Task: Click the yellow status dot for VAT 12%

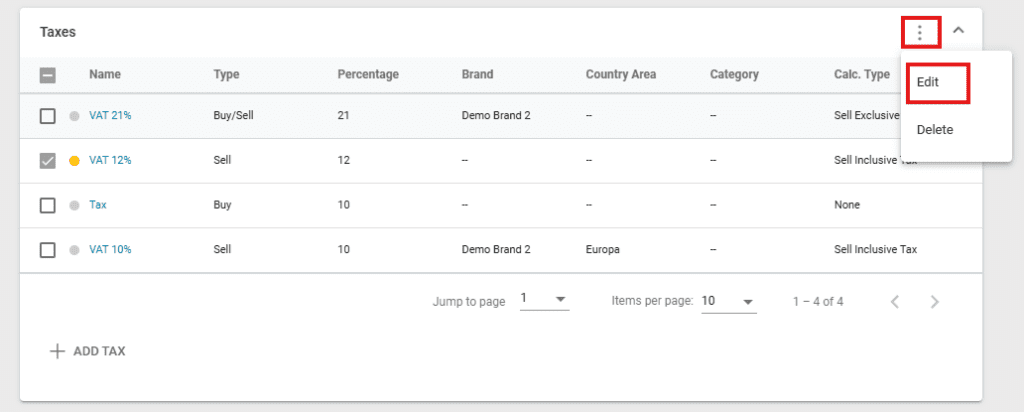Action: point(74,161)
